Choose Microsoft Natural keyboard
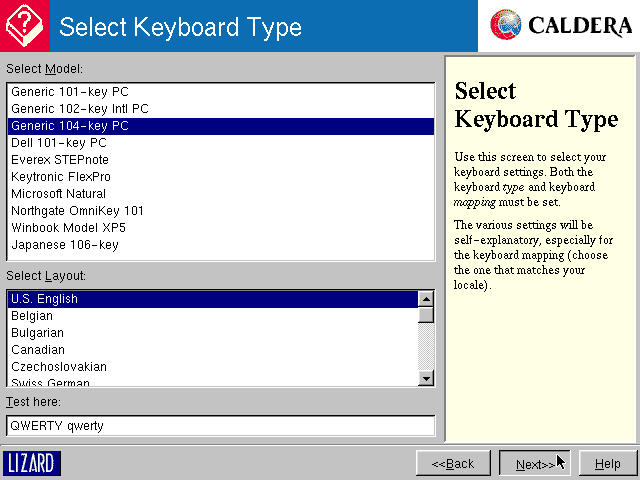This screenshot has width=640, height=480. tap(58, 194)
